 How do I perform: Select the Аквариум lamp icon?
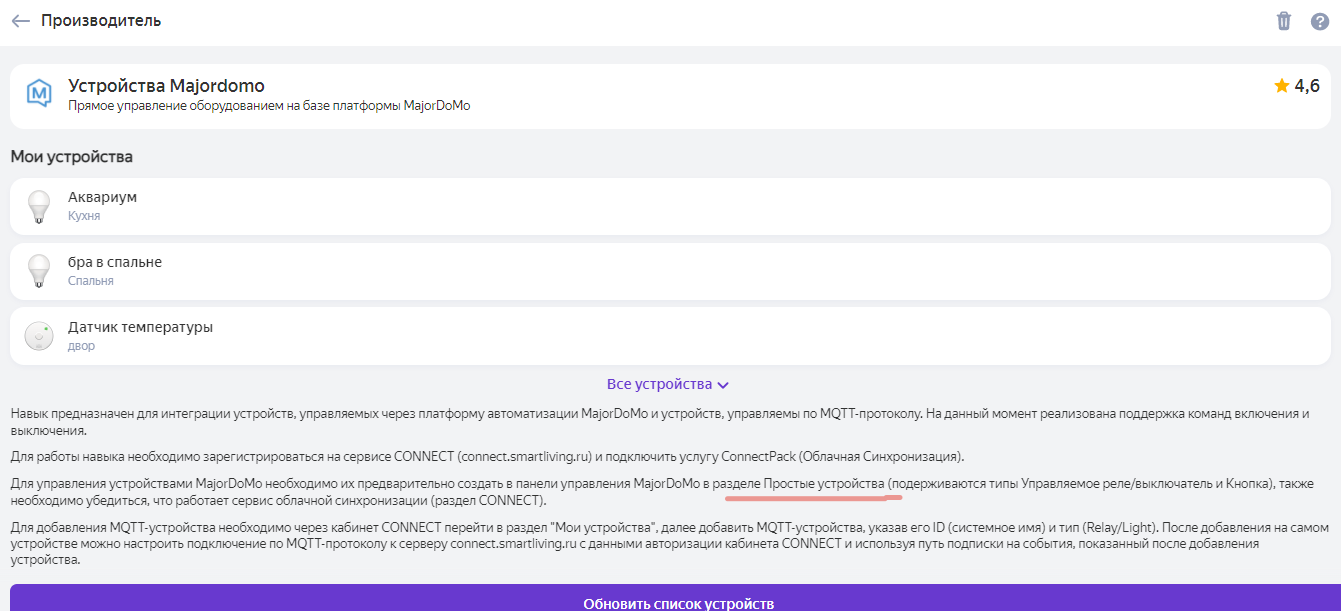pos(38,207)
